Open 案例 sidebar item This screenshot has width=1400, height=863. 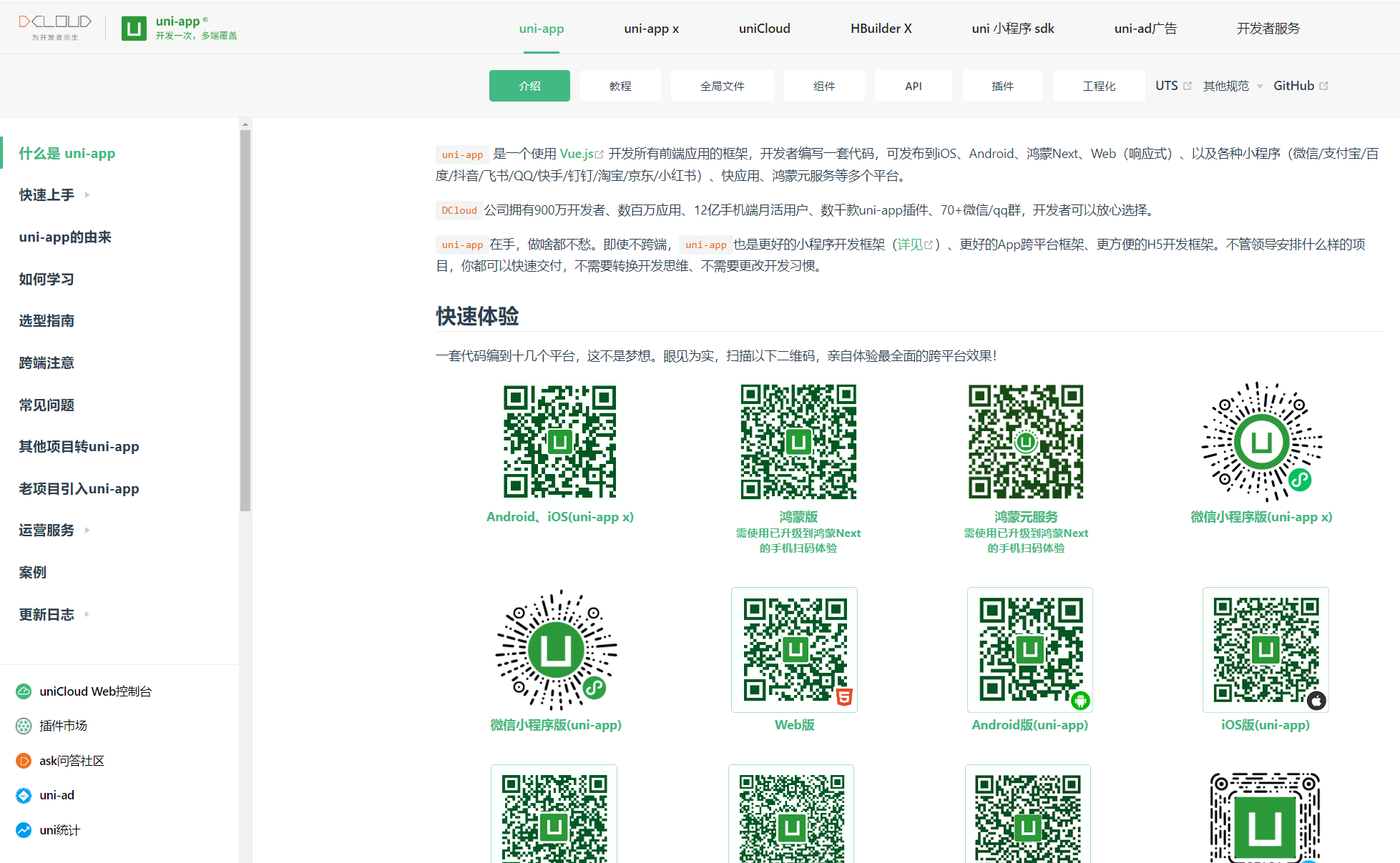(33, 573)
